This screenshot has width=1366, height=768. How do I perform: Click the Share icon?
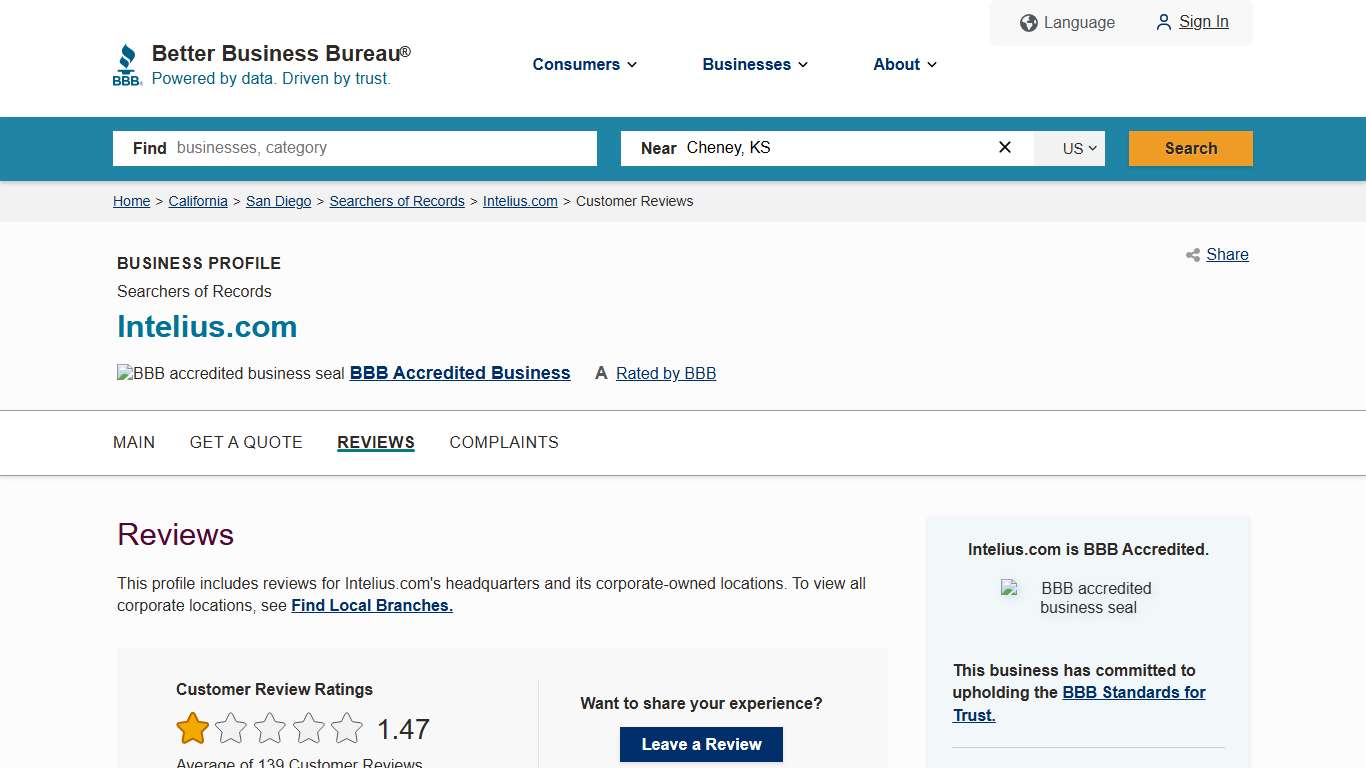pos(1192,255)
